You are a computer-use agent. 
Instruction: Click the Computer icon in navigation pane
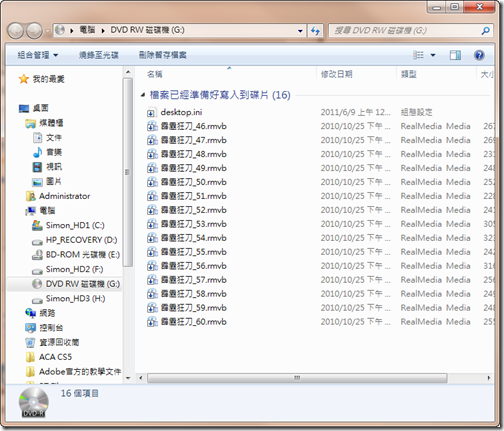click(x=31, y=211)
